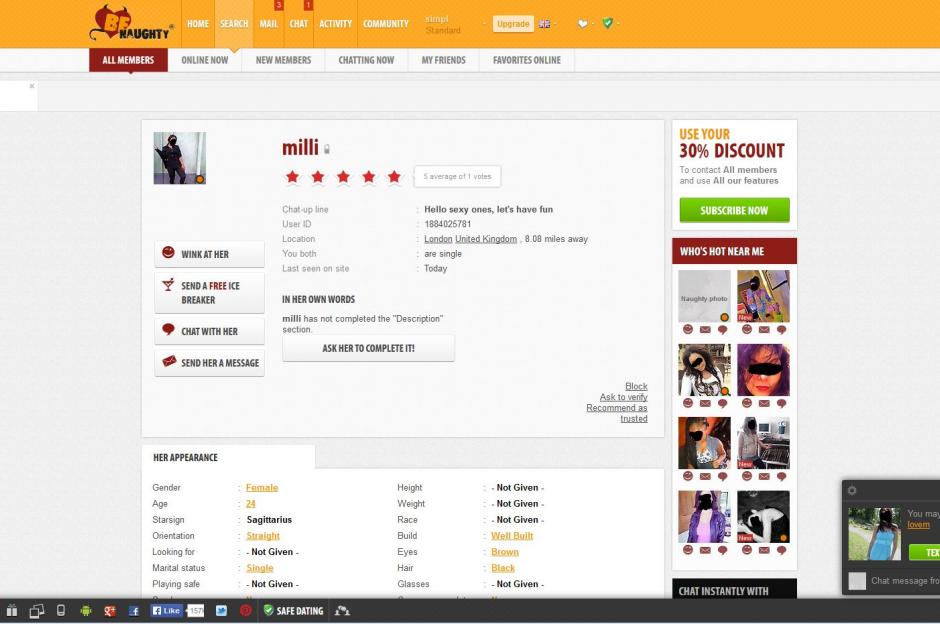Click the Android app icon in bottom bar
Screen dimensions: 940x624
click(85, 611)
